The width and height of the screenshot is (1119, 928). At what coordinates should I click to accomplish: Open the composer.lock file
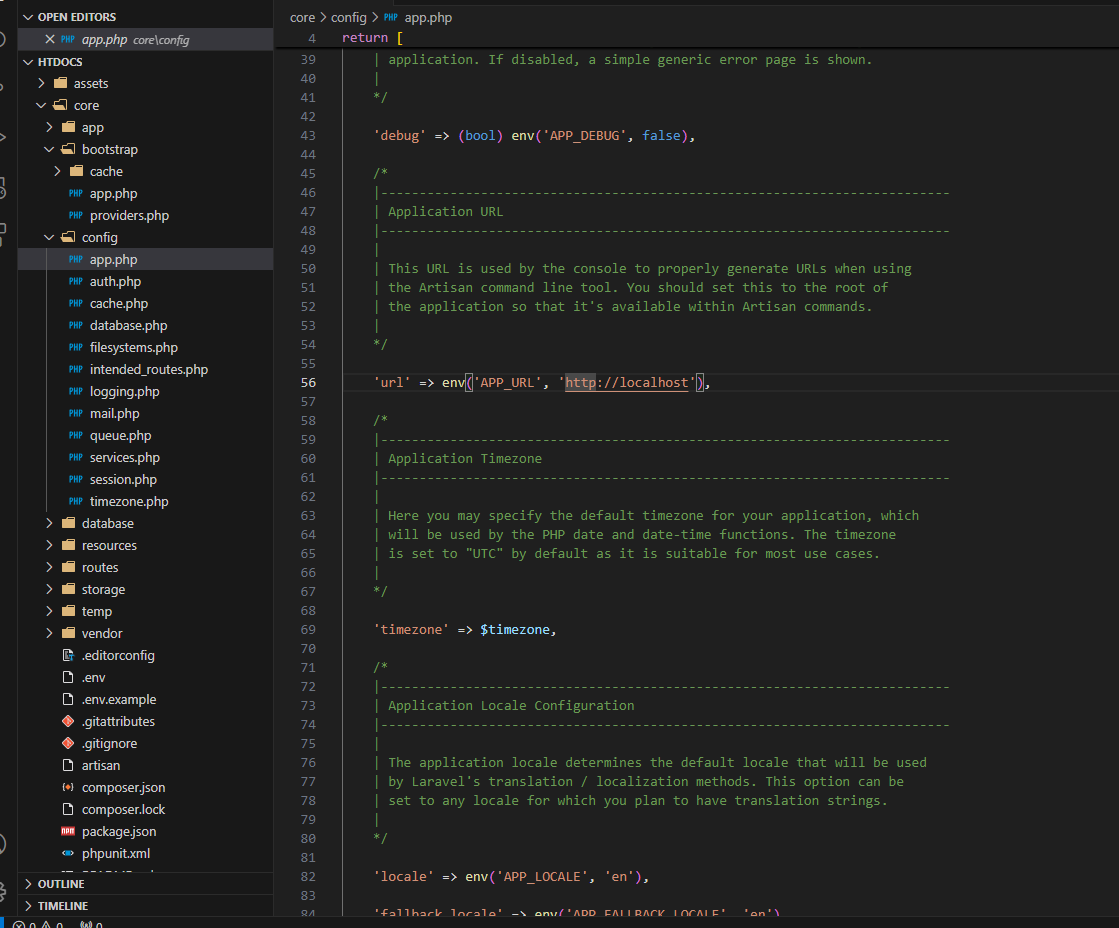point(123,810)
